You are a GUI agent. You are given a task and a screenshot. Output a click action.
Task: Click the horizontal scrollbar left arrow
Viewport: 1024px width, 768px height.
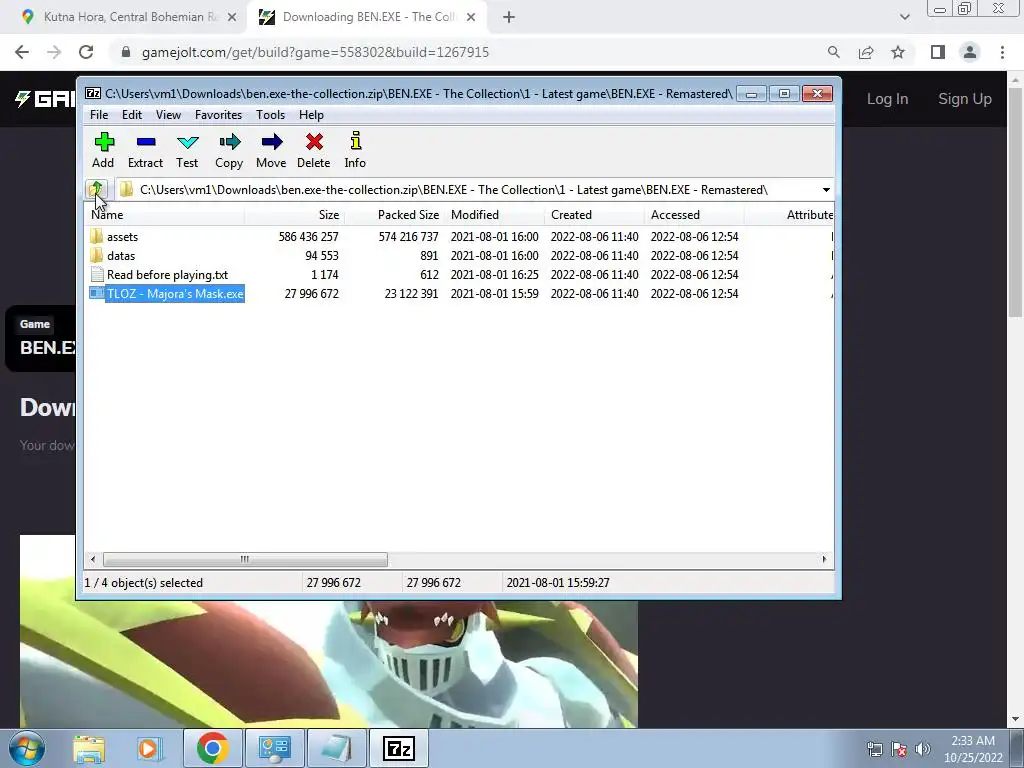[93, 560]
